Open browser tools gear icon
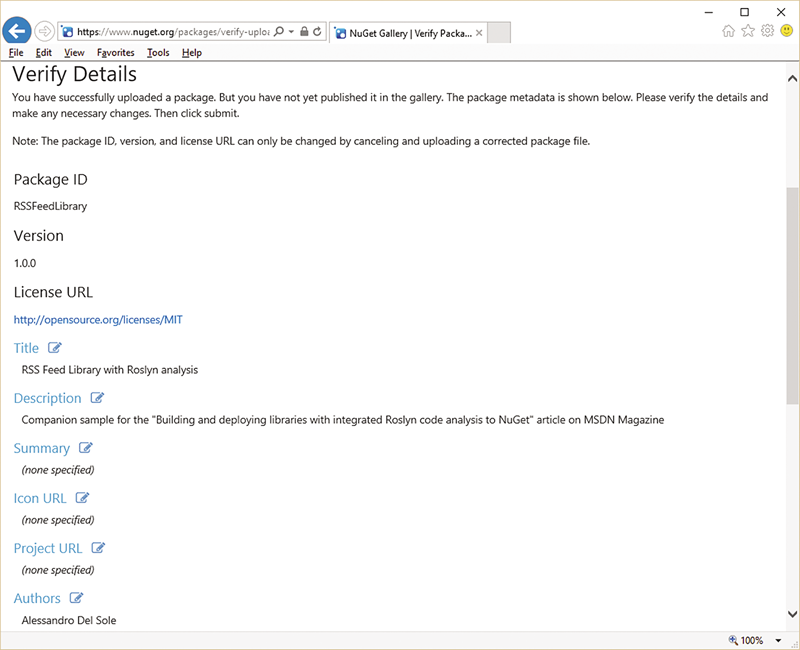 767,31
